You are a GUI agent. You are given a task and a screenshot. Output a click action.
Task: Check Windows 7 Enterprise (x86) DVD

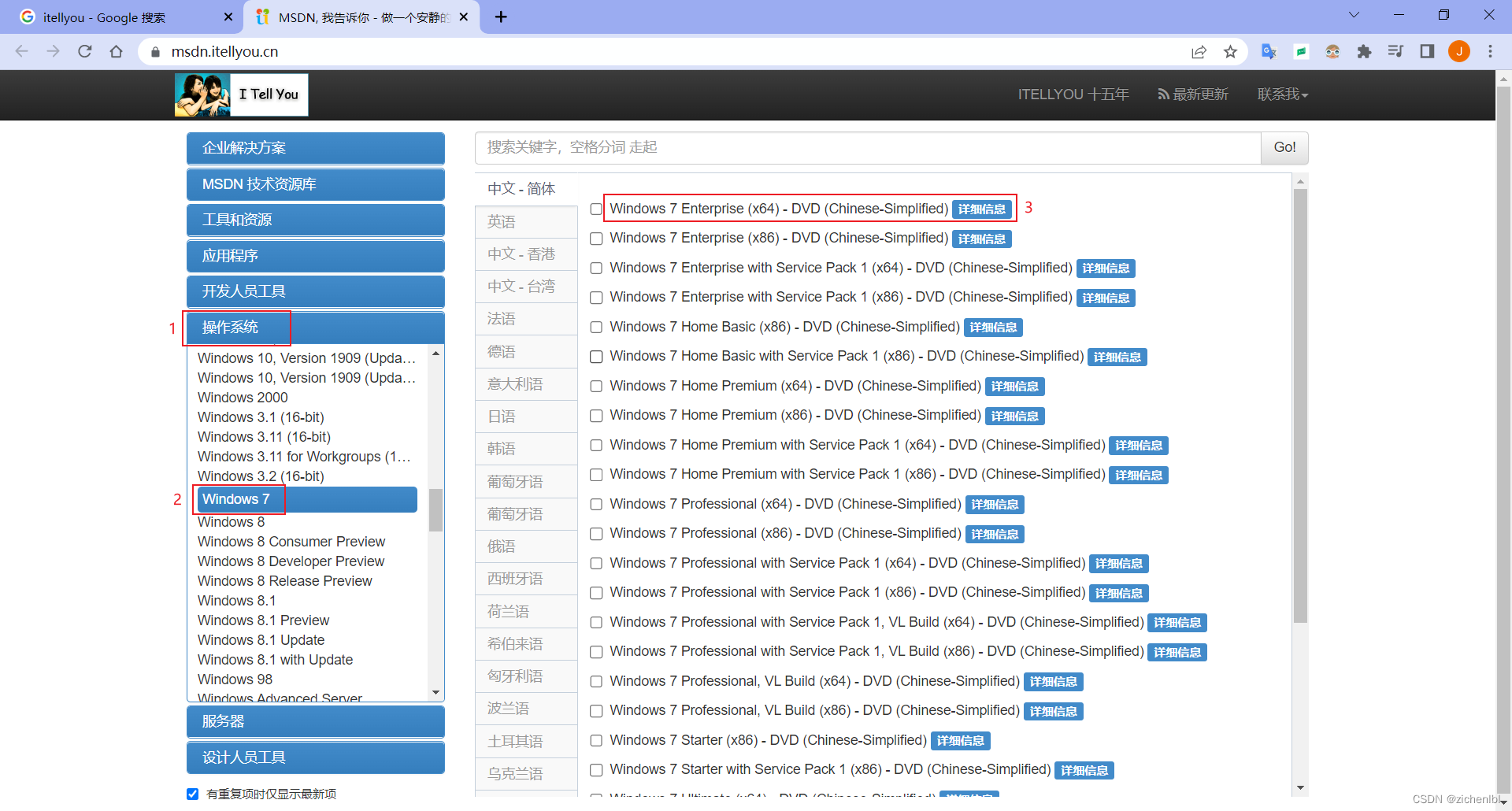tap(596, 239)
